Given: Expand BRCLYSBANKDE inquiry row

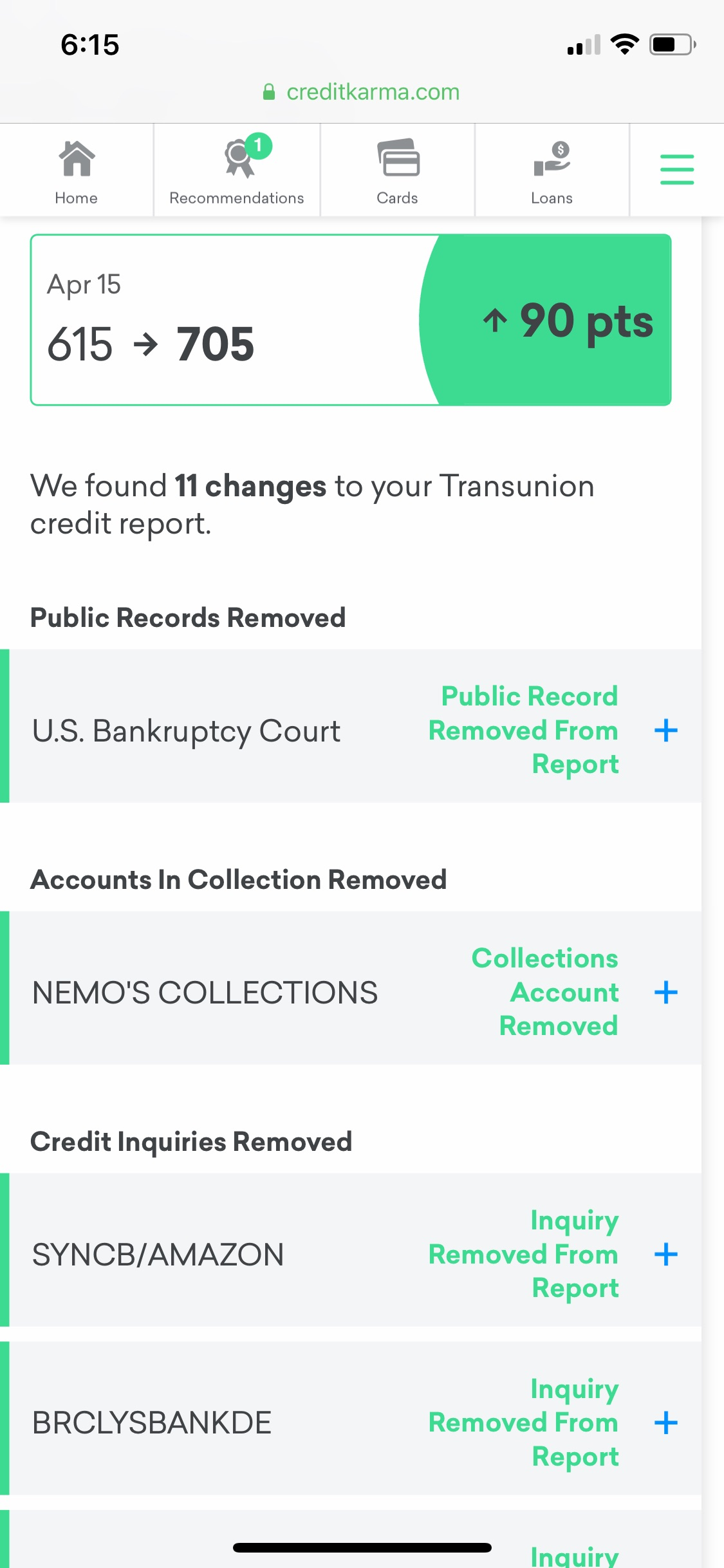Looking at the screenshot, I should click(x=666, y=1423).
